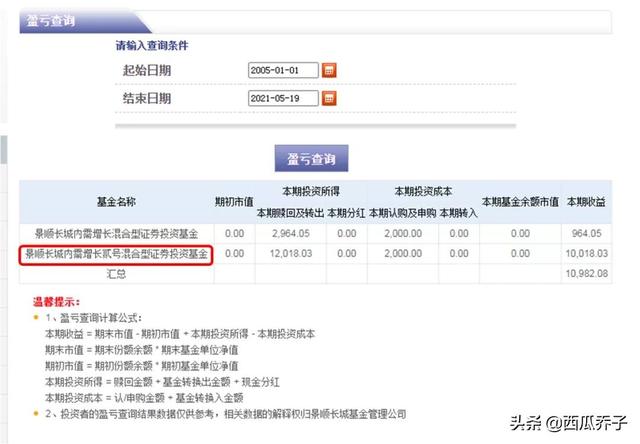Click the 本期赎回及转出 column header
640x444 pixels.
click(x=290, y=213)
